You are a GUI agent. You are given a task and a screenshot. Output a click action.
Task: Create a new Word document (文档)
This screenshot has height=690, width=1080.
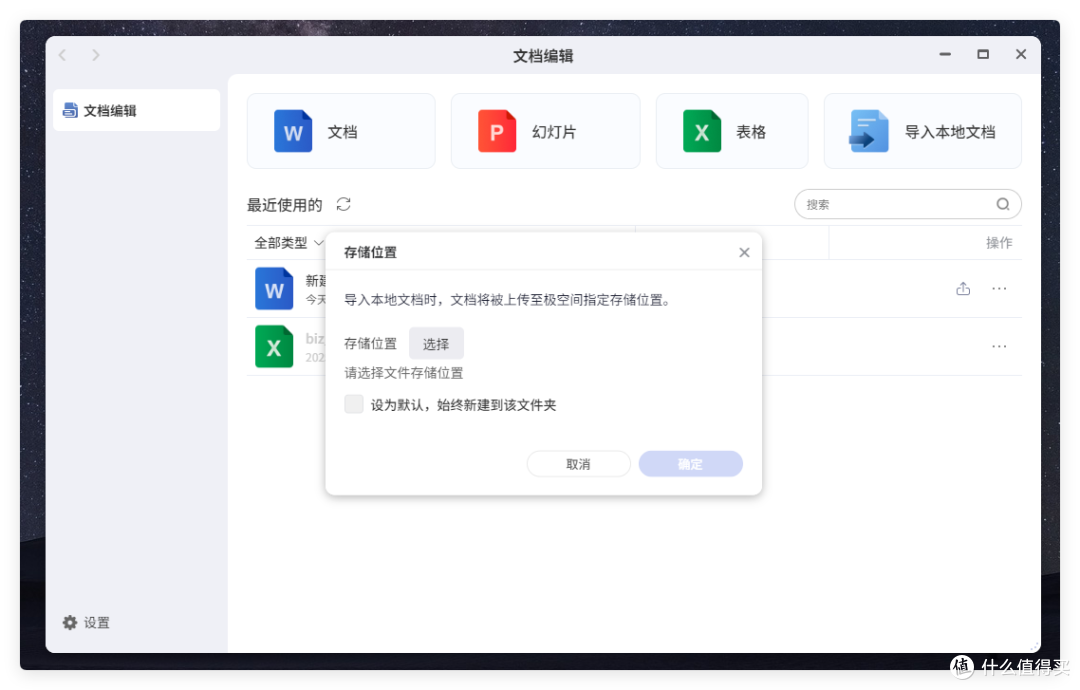pos(341,131)
